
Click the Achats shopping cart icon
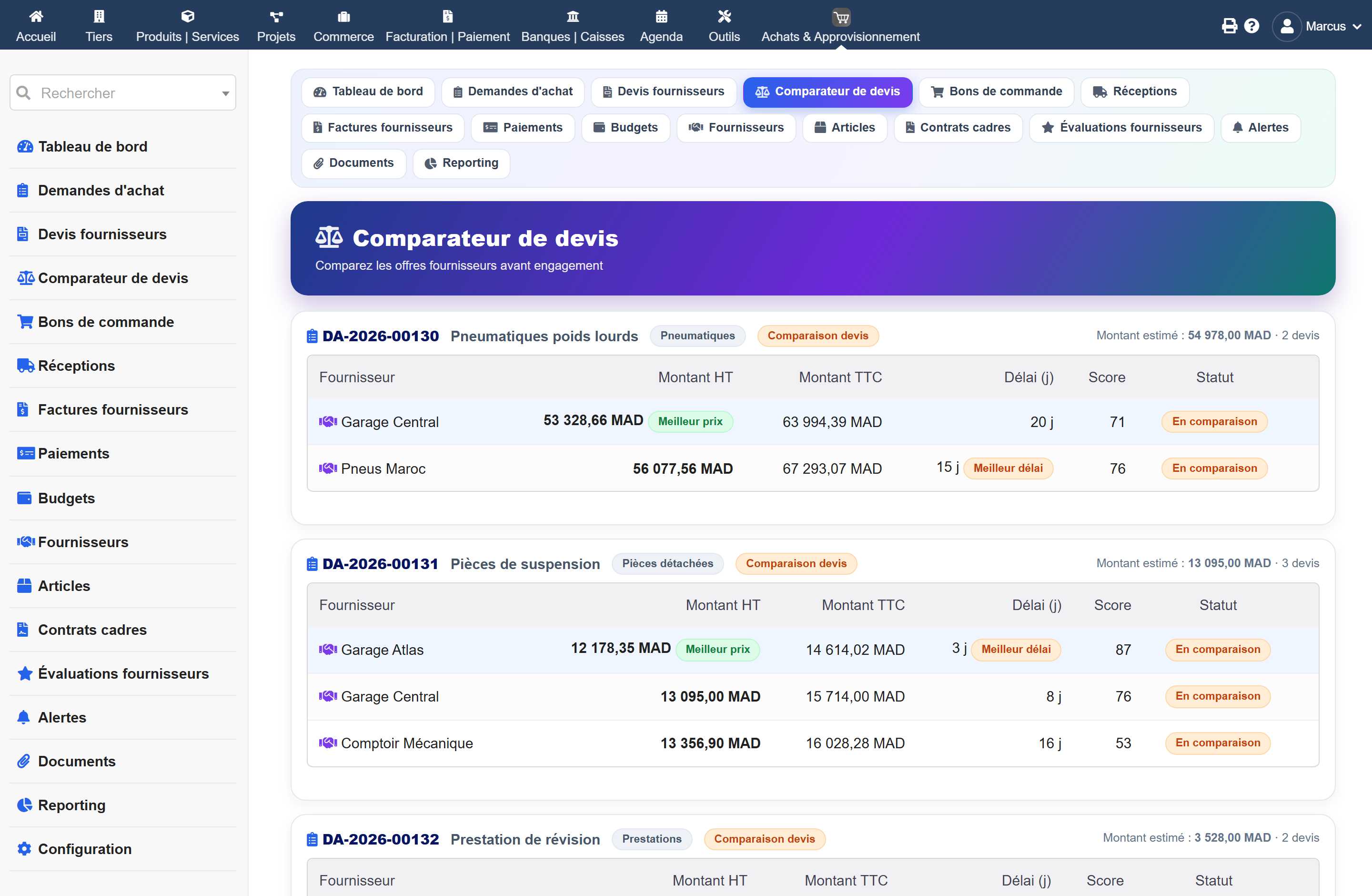(841, 17)
